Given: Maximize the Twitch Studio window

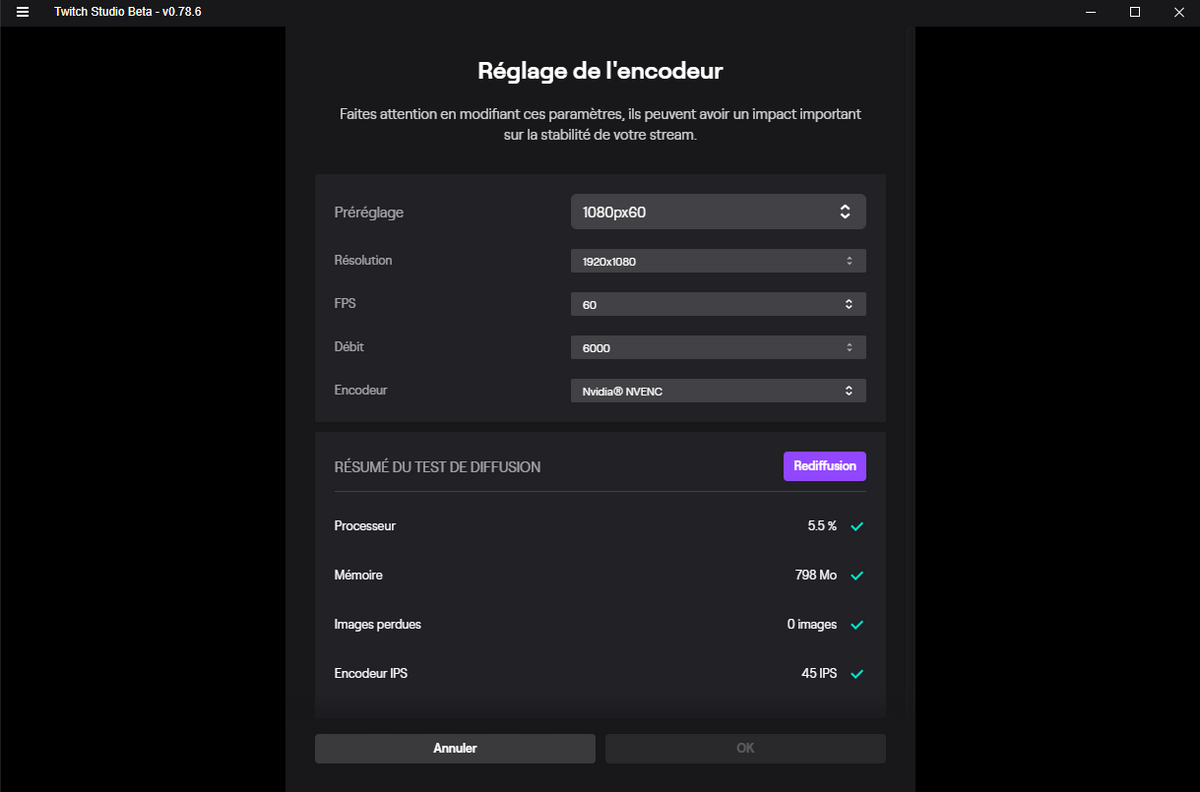Looking at the screenshot, I should coord(1135,12).
